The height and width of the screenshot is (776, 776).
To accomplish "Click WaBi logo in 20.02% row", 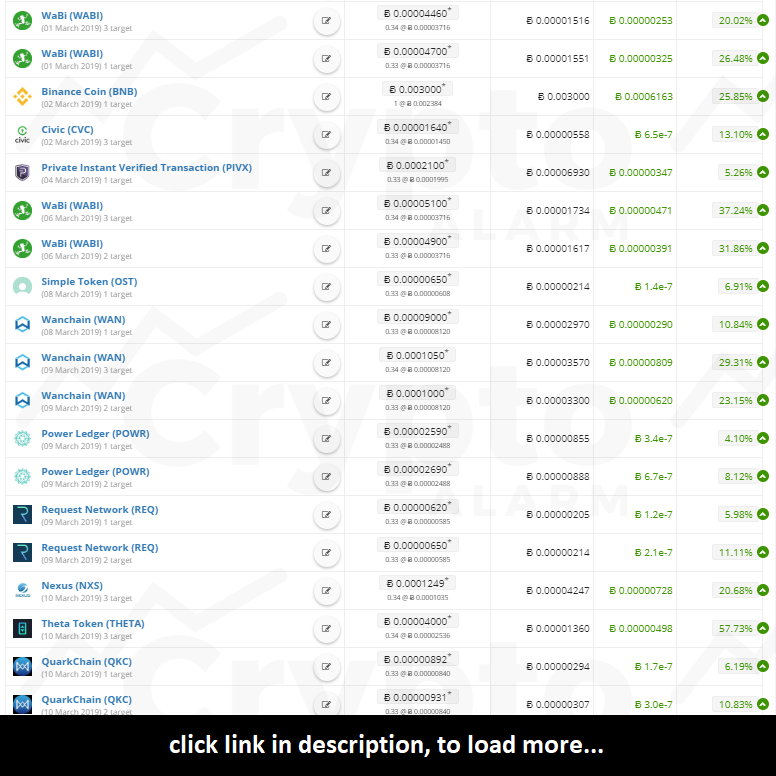I will tap(22, 21).
